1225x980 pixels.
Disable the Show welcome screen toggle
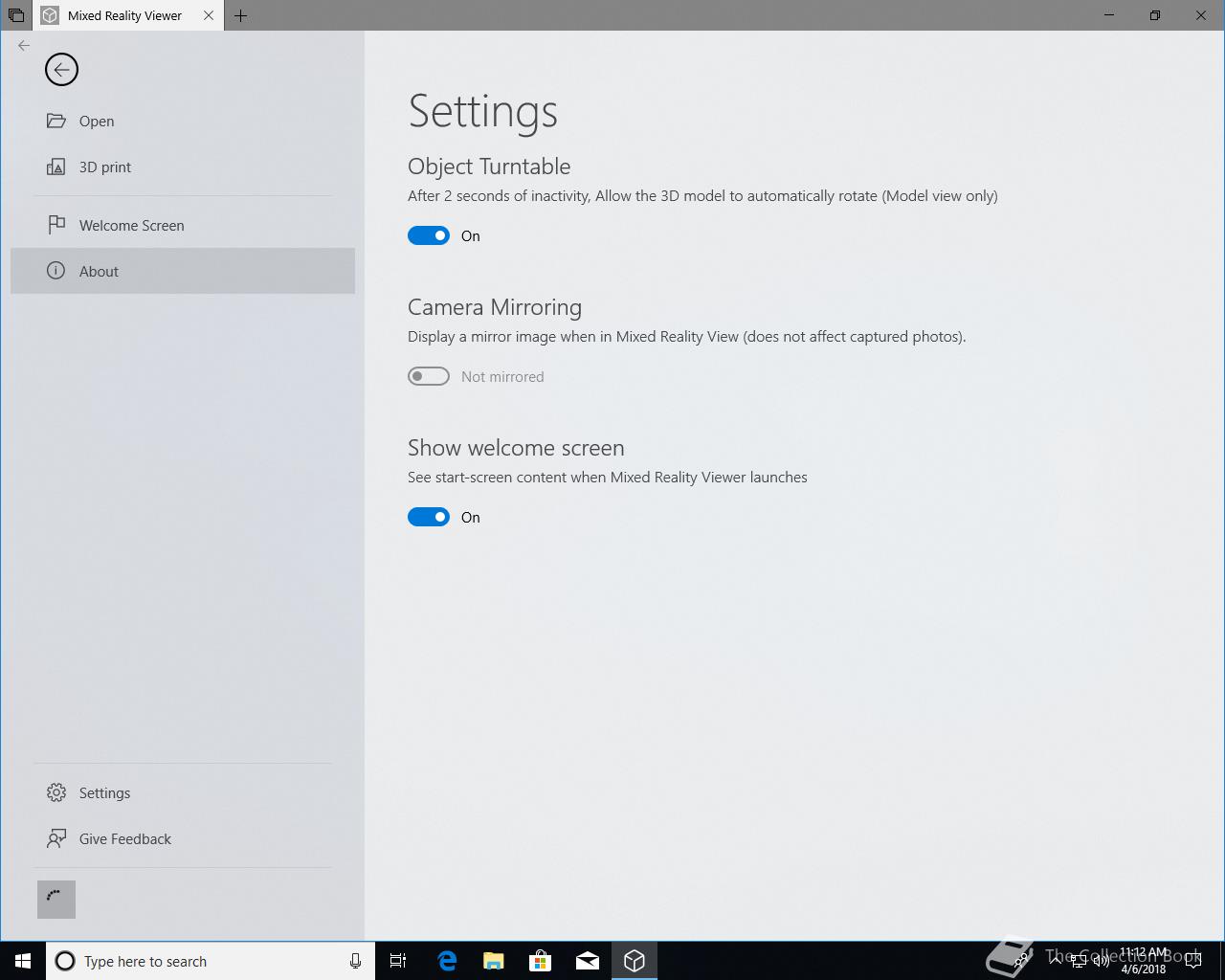click(429, 517)
